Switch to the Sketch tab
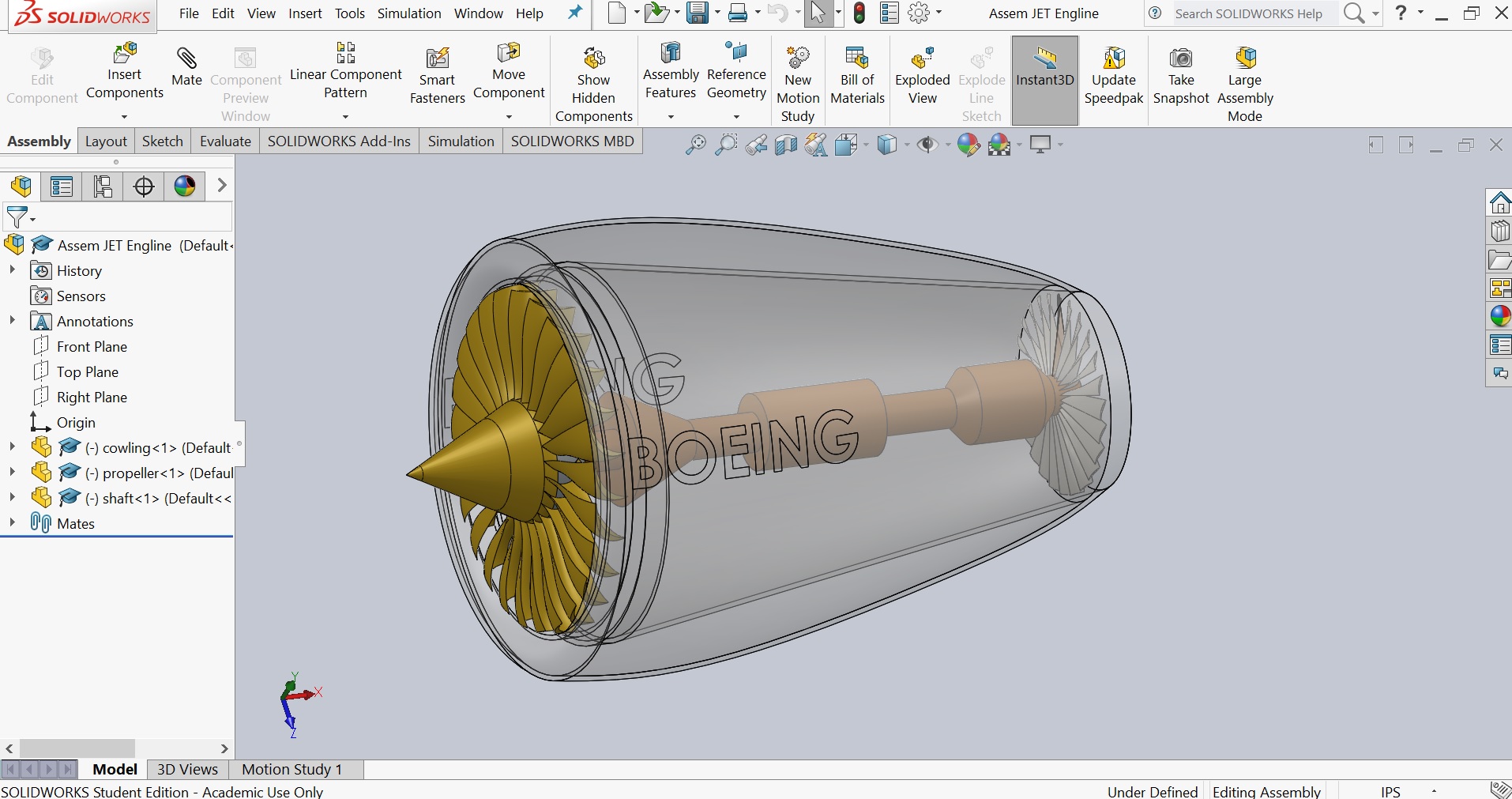The height and width of the screenshot is (799, 1512). pyautogui.click(x=162, y=141)
